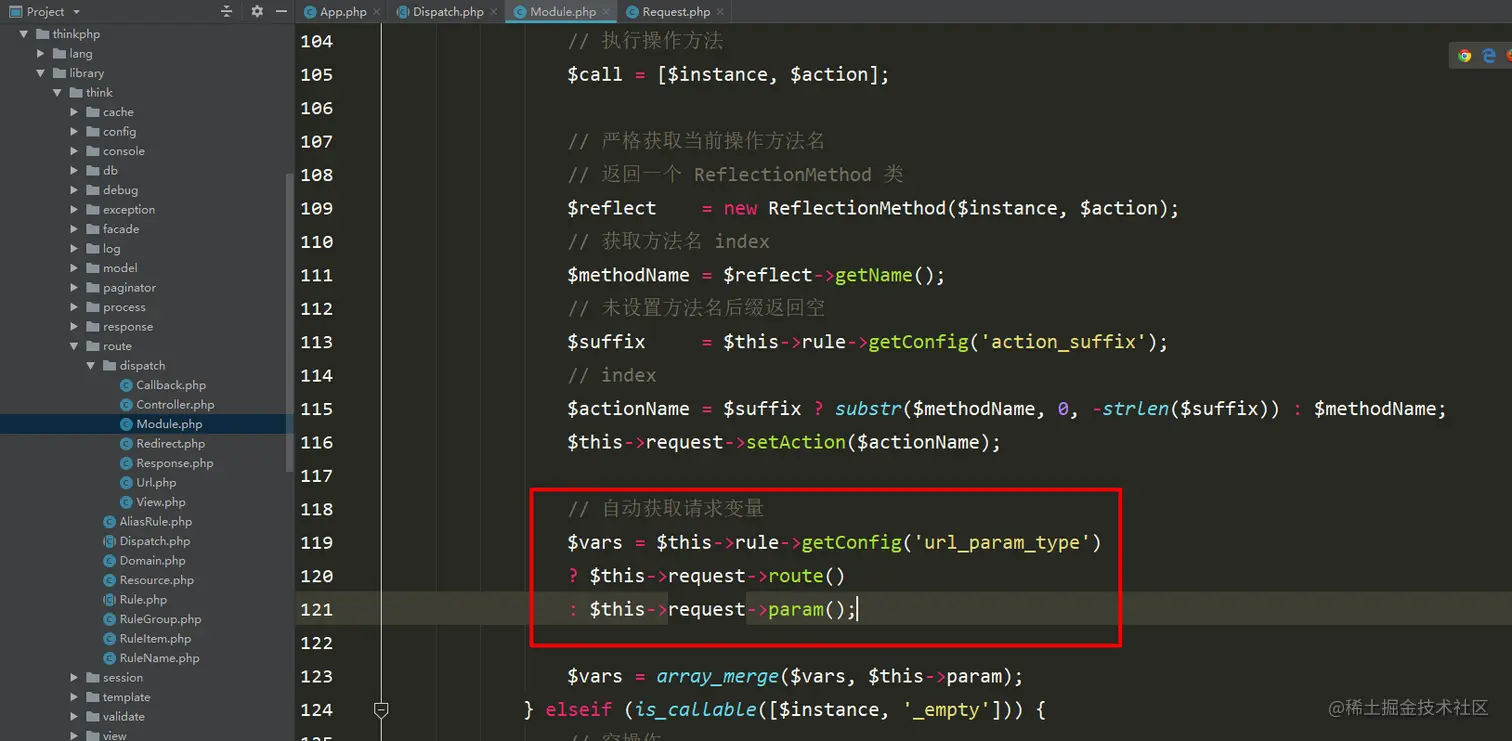
Task: Close the Request.php editor tab
Action: tap(720, 12)
